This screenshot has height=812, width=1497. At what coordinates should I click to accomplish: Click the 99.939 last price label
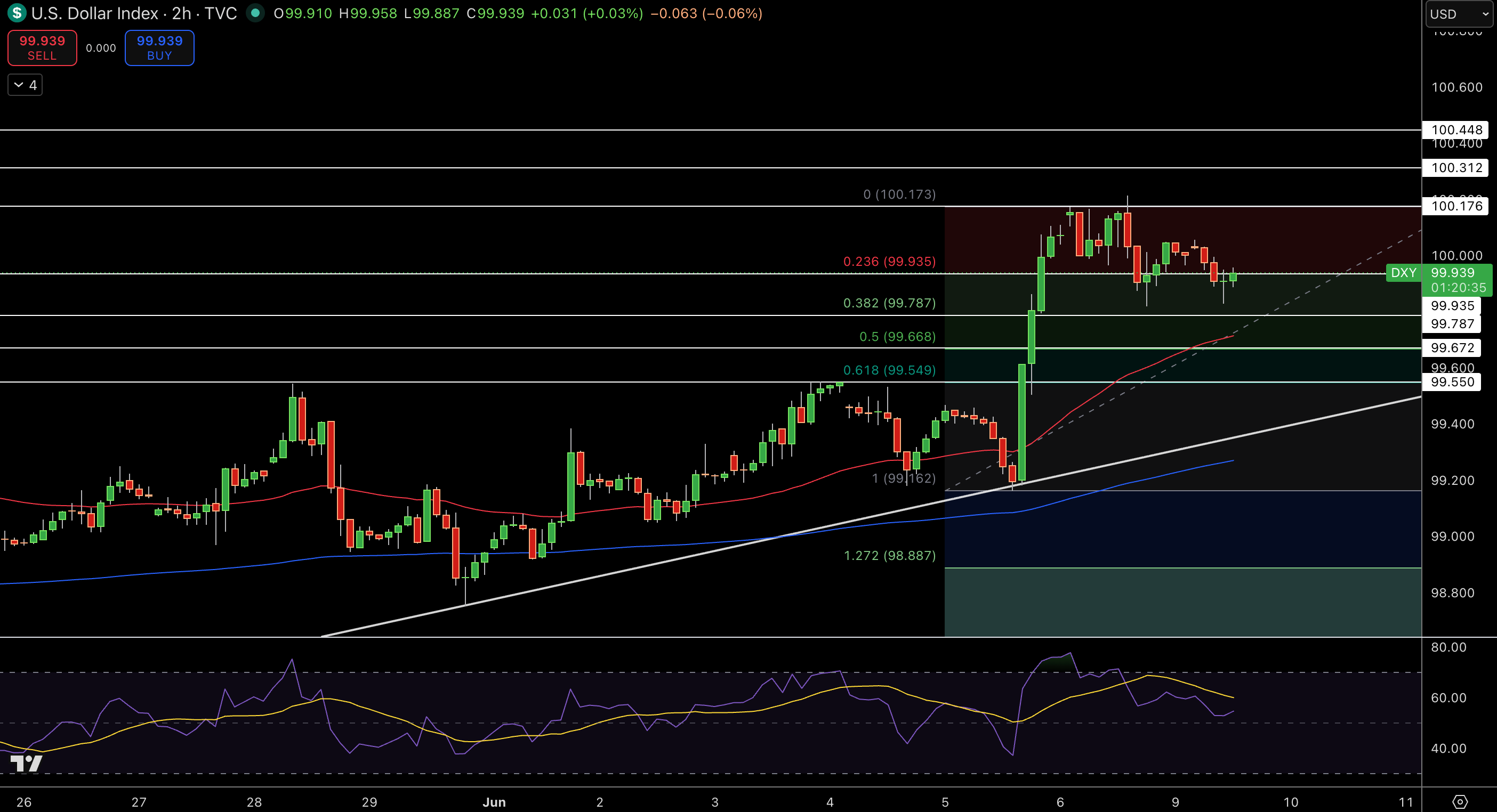click(1453, 272)
